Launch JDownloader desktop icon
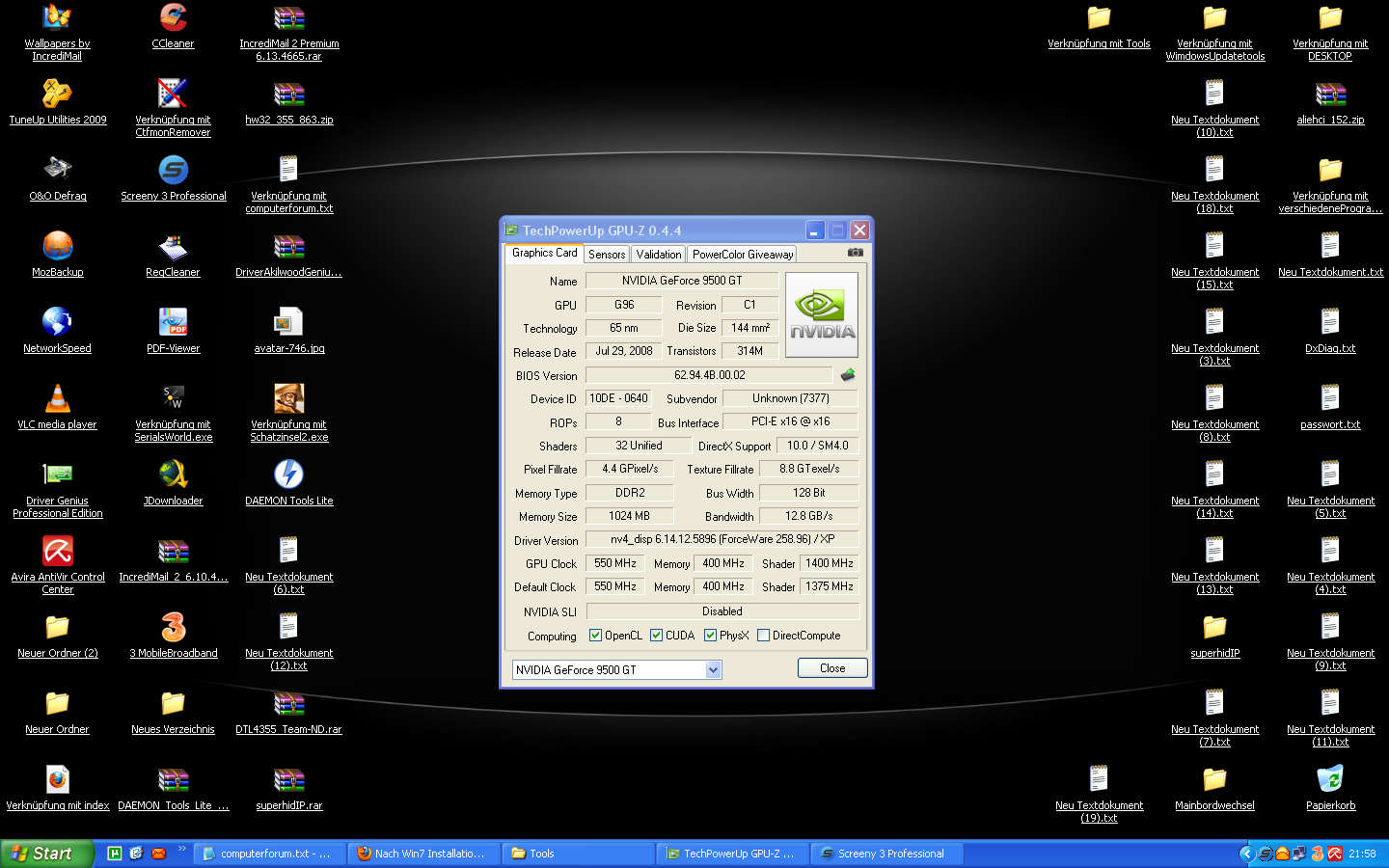The height and width of the screenshot is (868, 1389). click(x=173, y=483)
